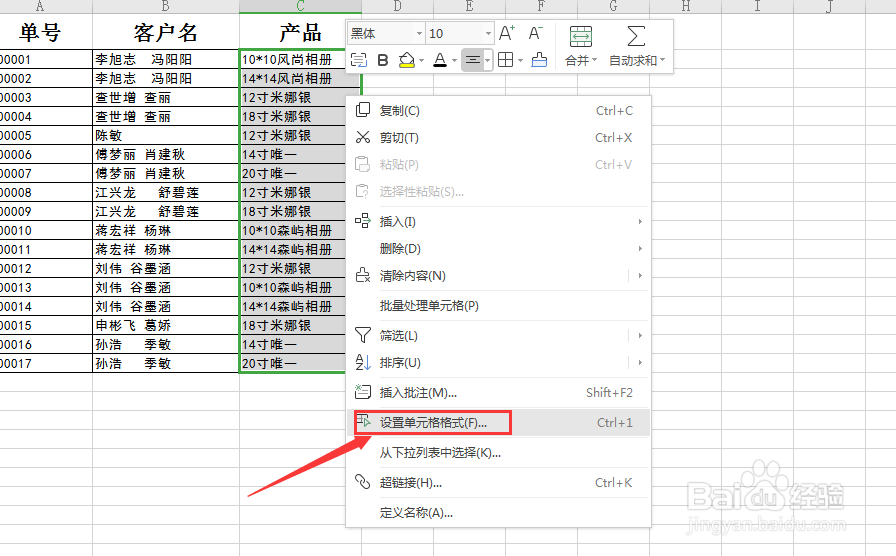Expand the alignment dropdown arrow
896x556 pixels.
[x=487, y=61]
